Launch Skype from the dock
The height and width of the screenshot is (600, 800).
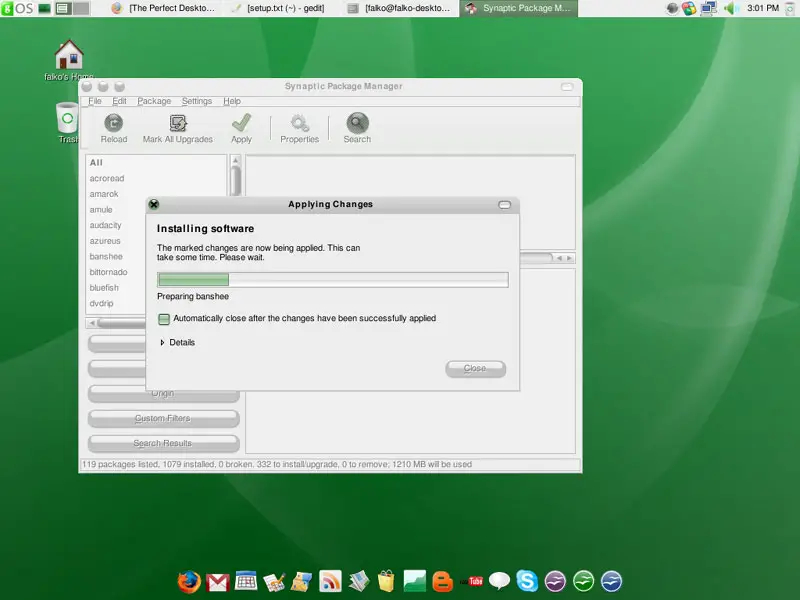coord(527,581)
